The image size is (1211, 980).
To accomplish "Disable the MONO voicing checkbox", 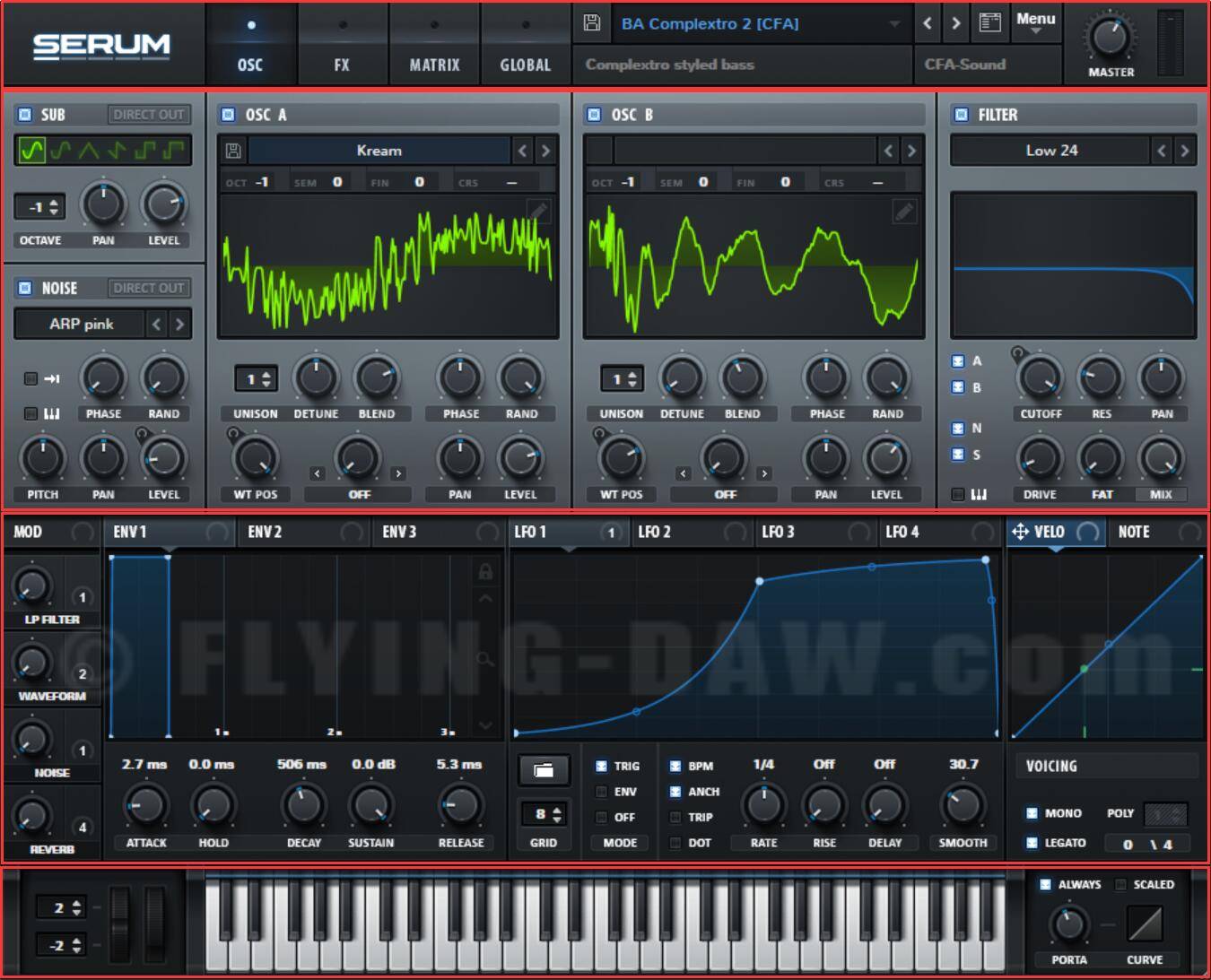I will pyautogui.click(x=1032, y=813).
